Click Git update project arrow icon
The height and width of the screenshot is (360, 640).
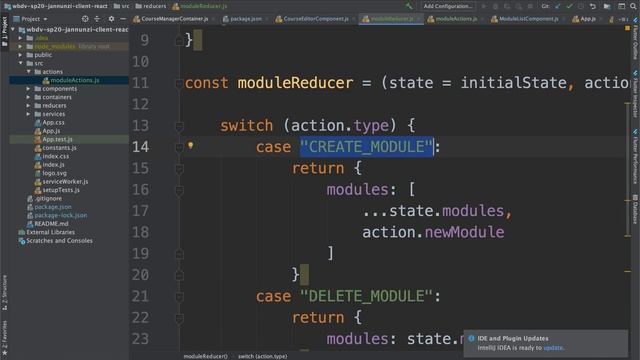[x=558, y=7]
